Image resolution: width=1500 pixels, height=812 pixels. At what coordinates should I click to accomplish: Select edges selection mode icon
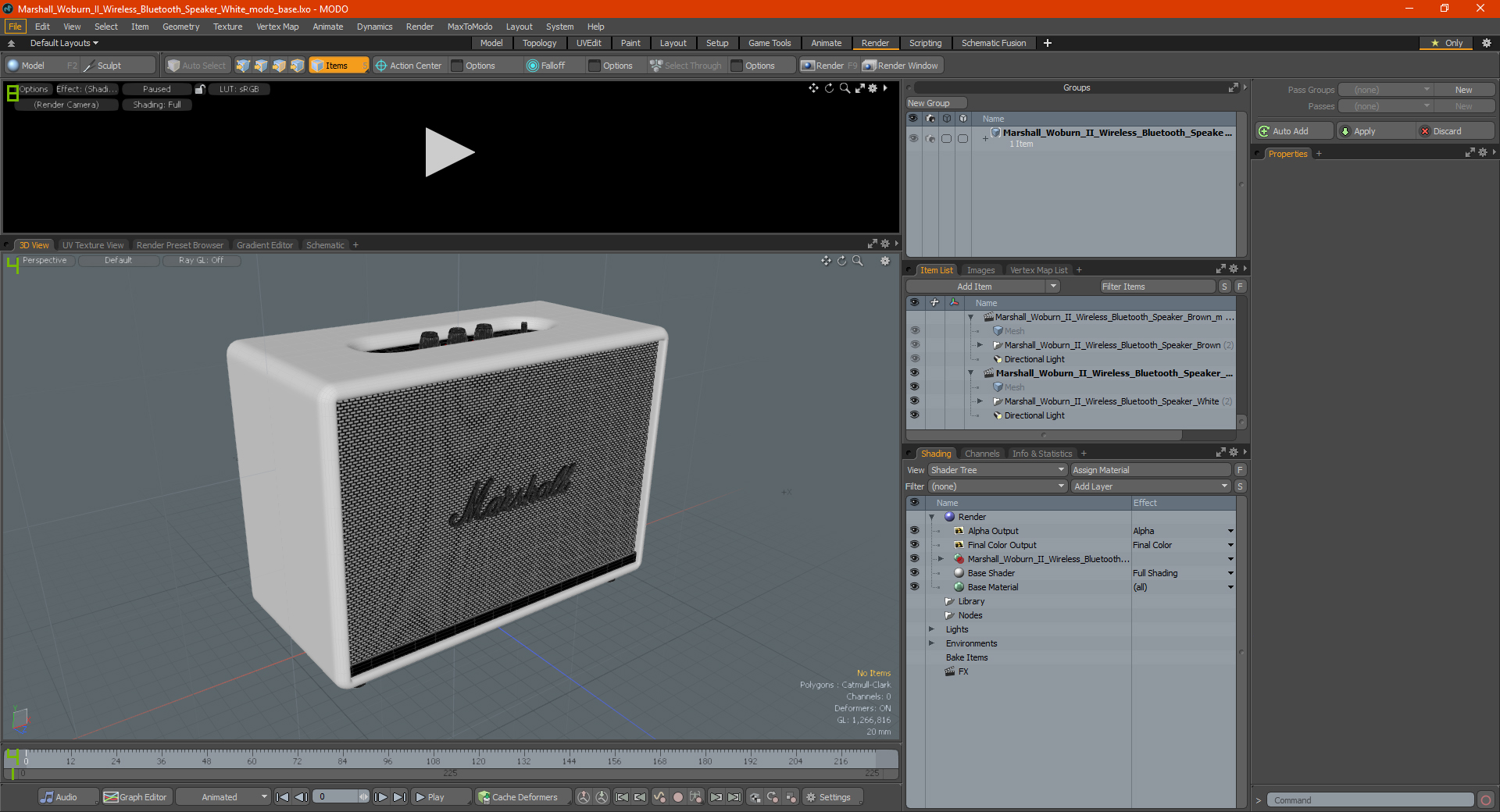tap(261, 66)
